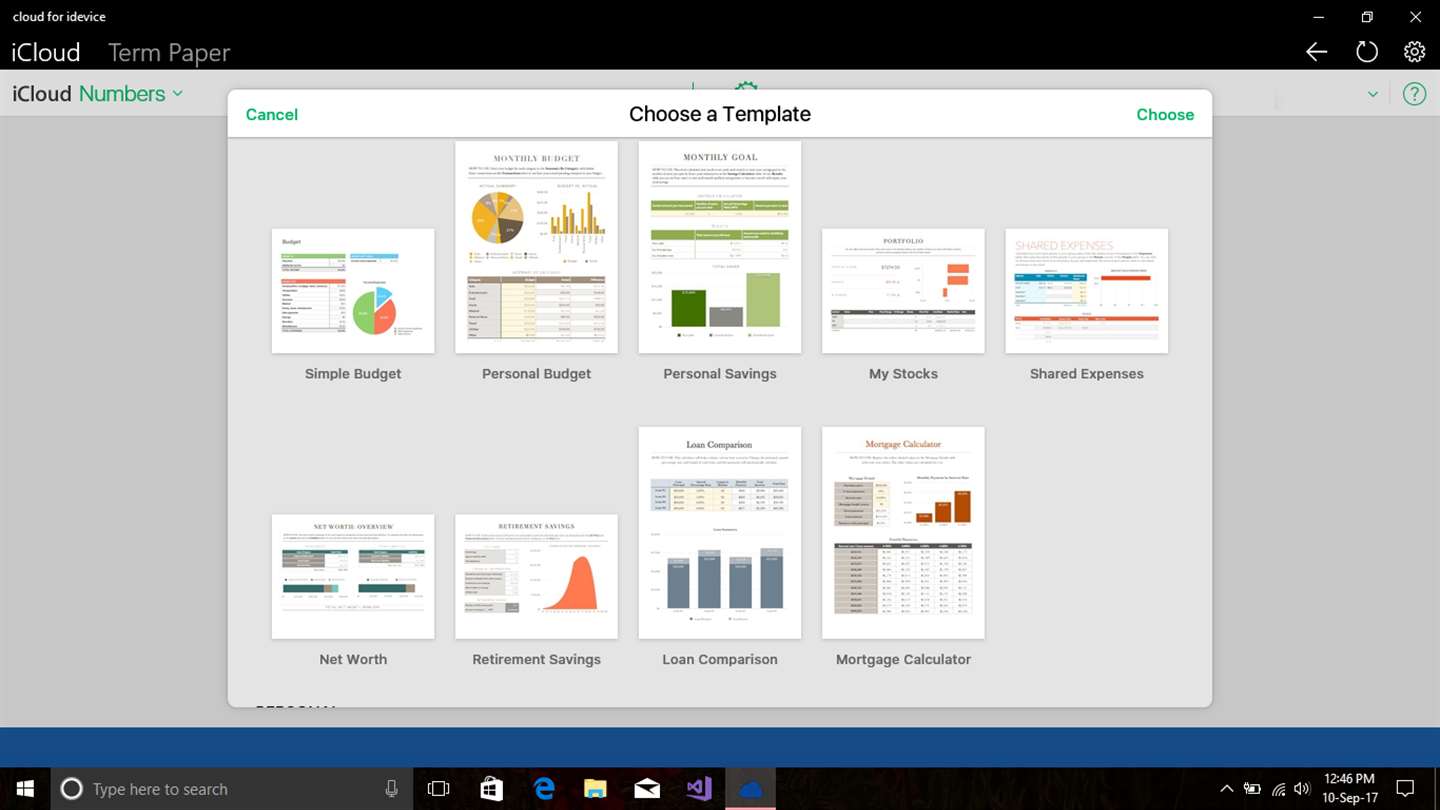Select the Loan Comparison template thumbnail

click(x=720, y=533)
